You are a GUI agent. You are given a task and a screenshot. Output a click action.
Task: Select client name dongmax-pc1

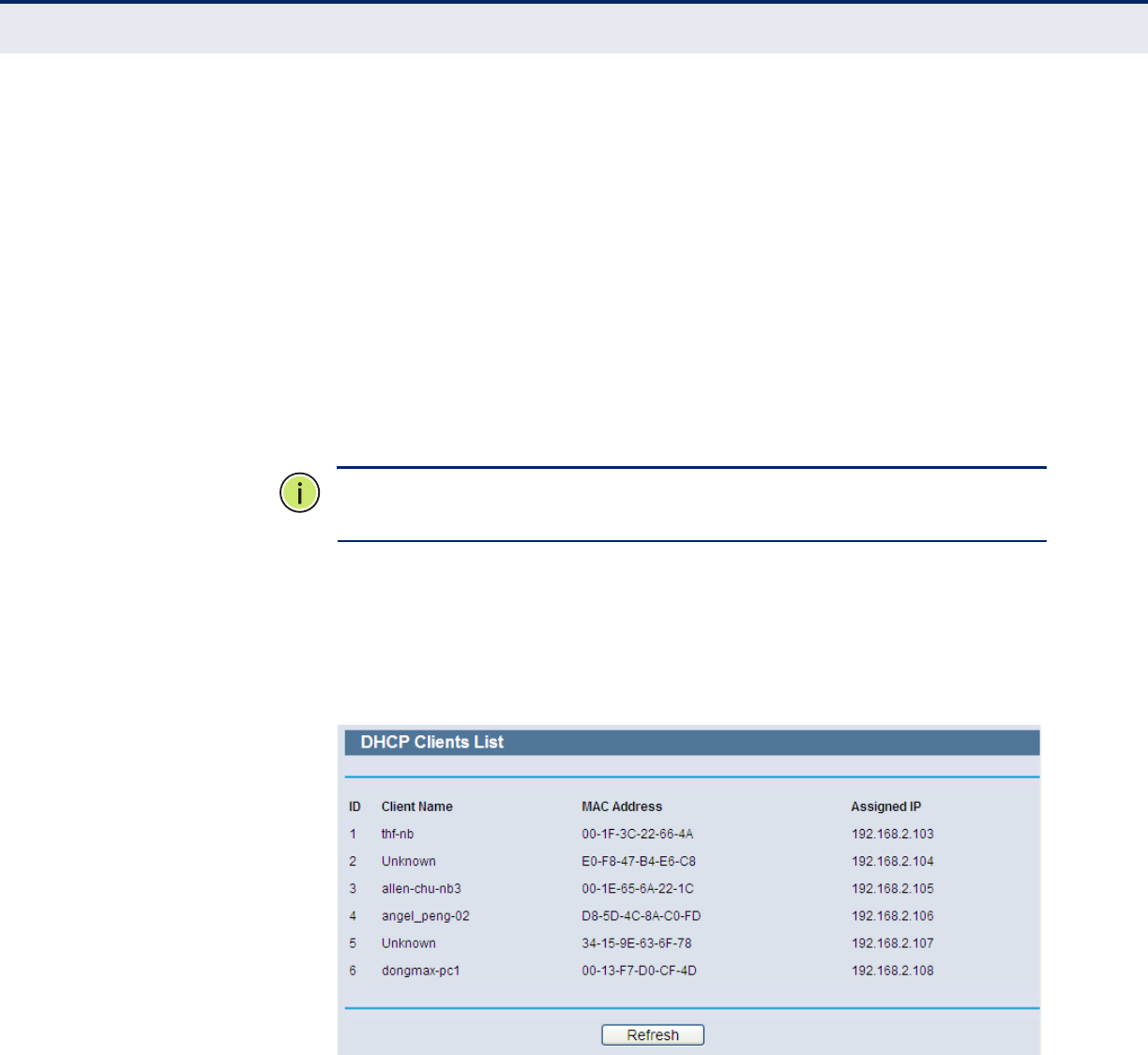tap(421, 971)
